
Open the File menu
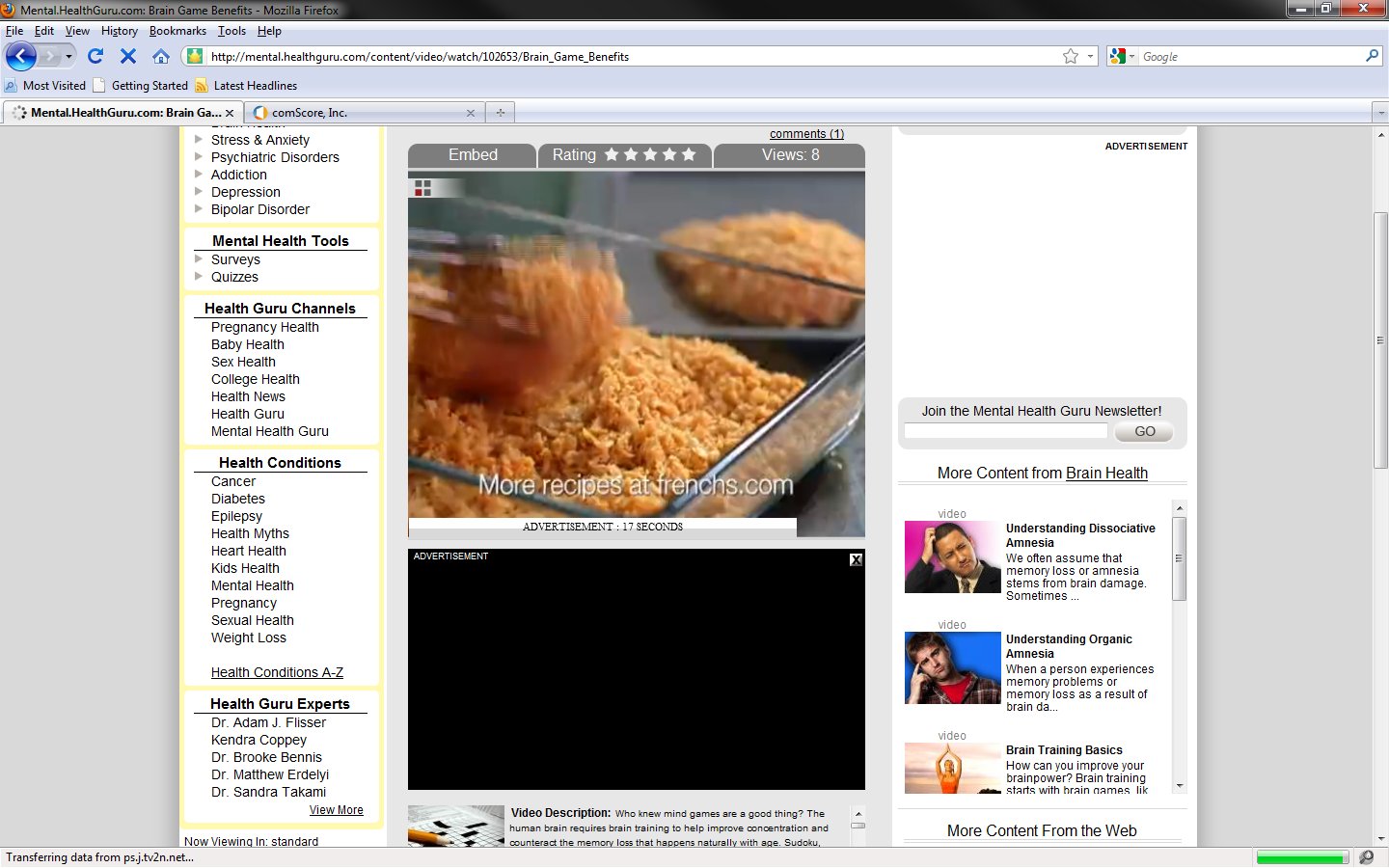pyautogui.click(x=14, y=31)
